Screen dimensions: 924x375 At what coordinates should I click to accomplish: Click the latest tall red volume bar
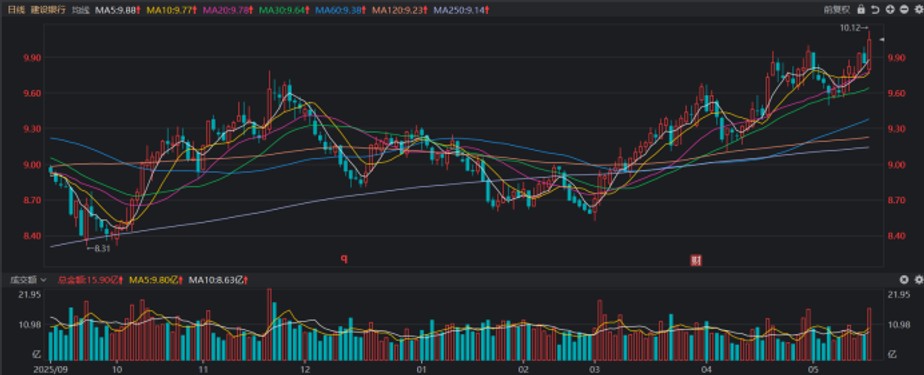pyautogui.click(x=869, y=334)
